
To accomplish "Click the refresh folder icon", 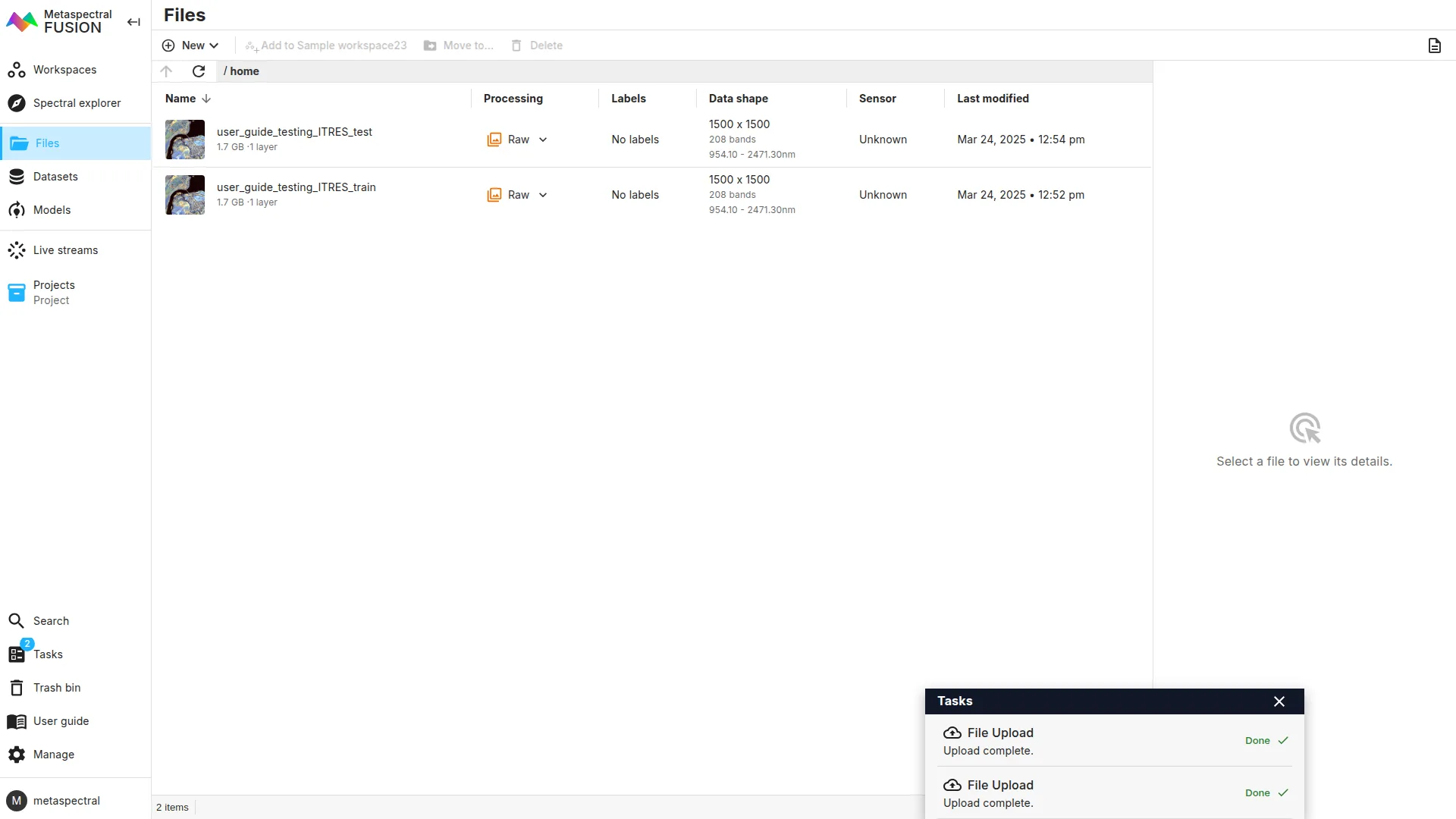I will point(199,71).
